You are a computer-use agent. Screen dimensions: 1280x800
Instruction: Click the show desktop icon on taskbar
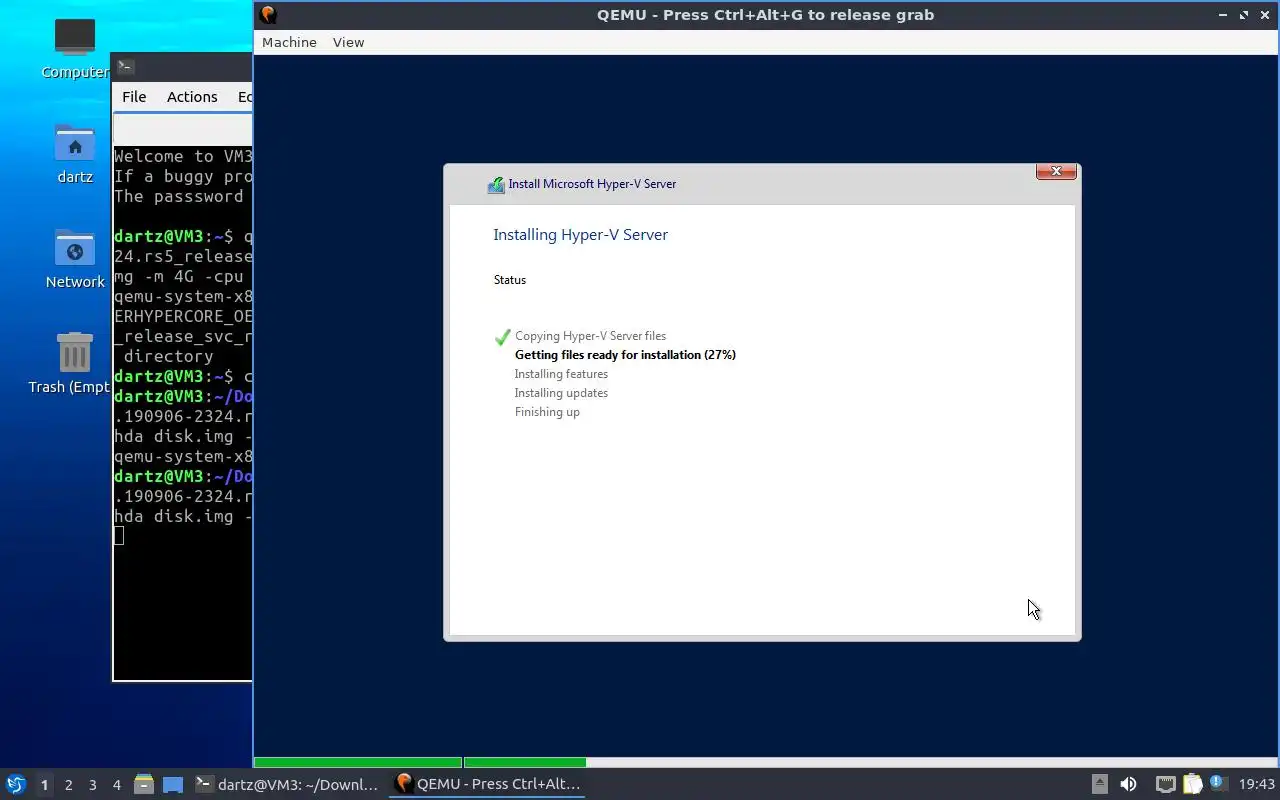point(172,784)
